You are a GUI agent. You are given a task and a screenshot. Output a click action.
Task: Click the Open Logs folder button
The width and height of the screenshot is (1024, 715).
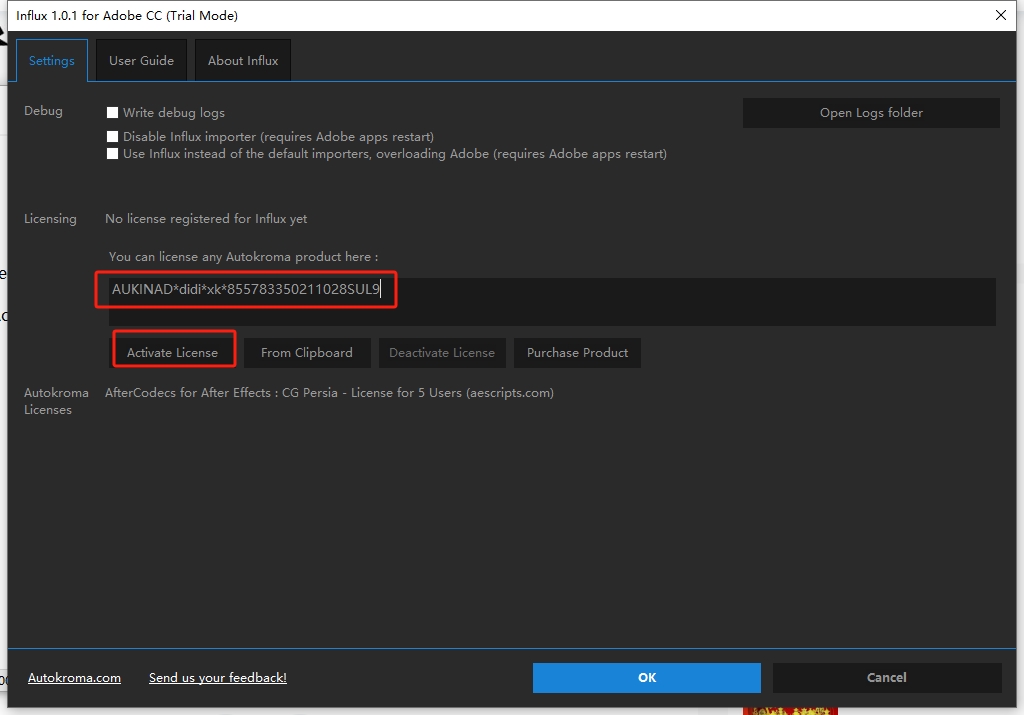coord(871,113)
